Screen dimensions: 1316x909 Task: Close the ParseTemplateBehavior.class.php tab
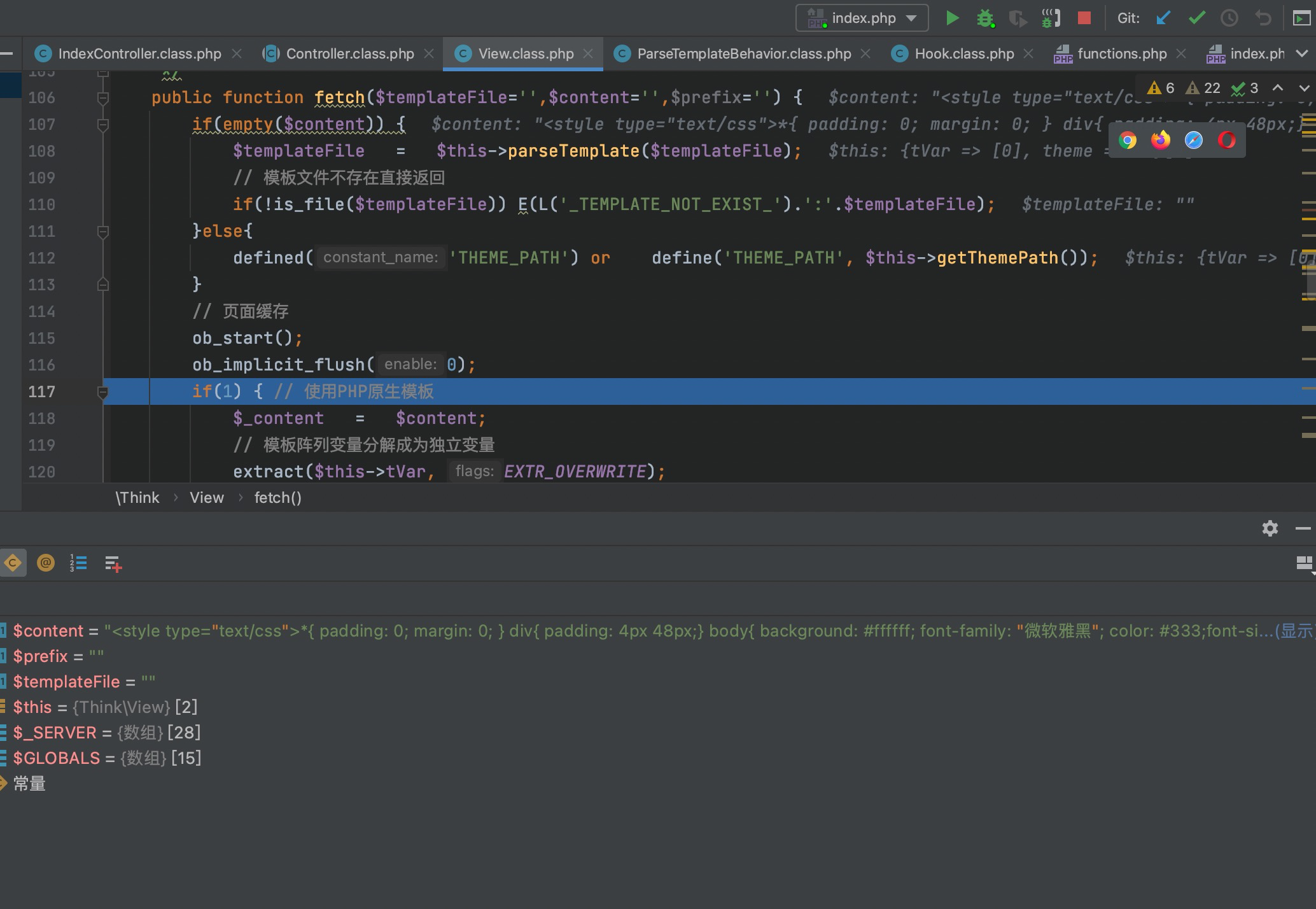[x=865, y=53]
